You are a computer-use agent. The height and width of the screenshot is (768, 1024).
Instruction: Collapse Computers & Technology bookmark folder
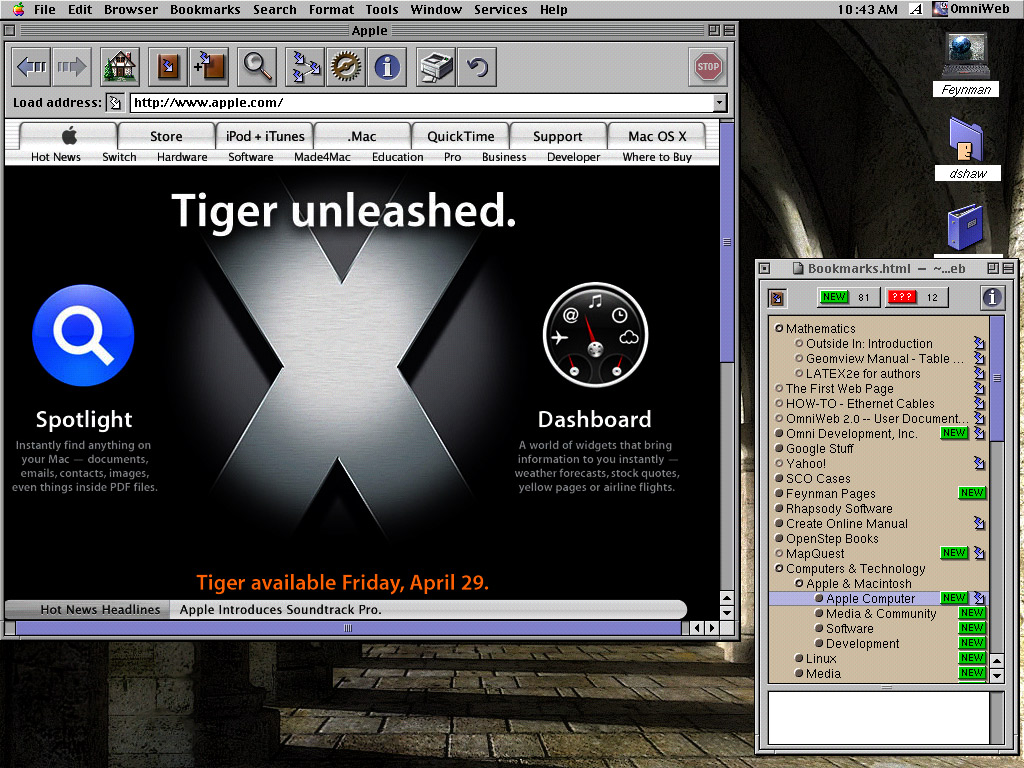(778, 568)
